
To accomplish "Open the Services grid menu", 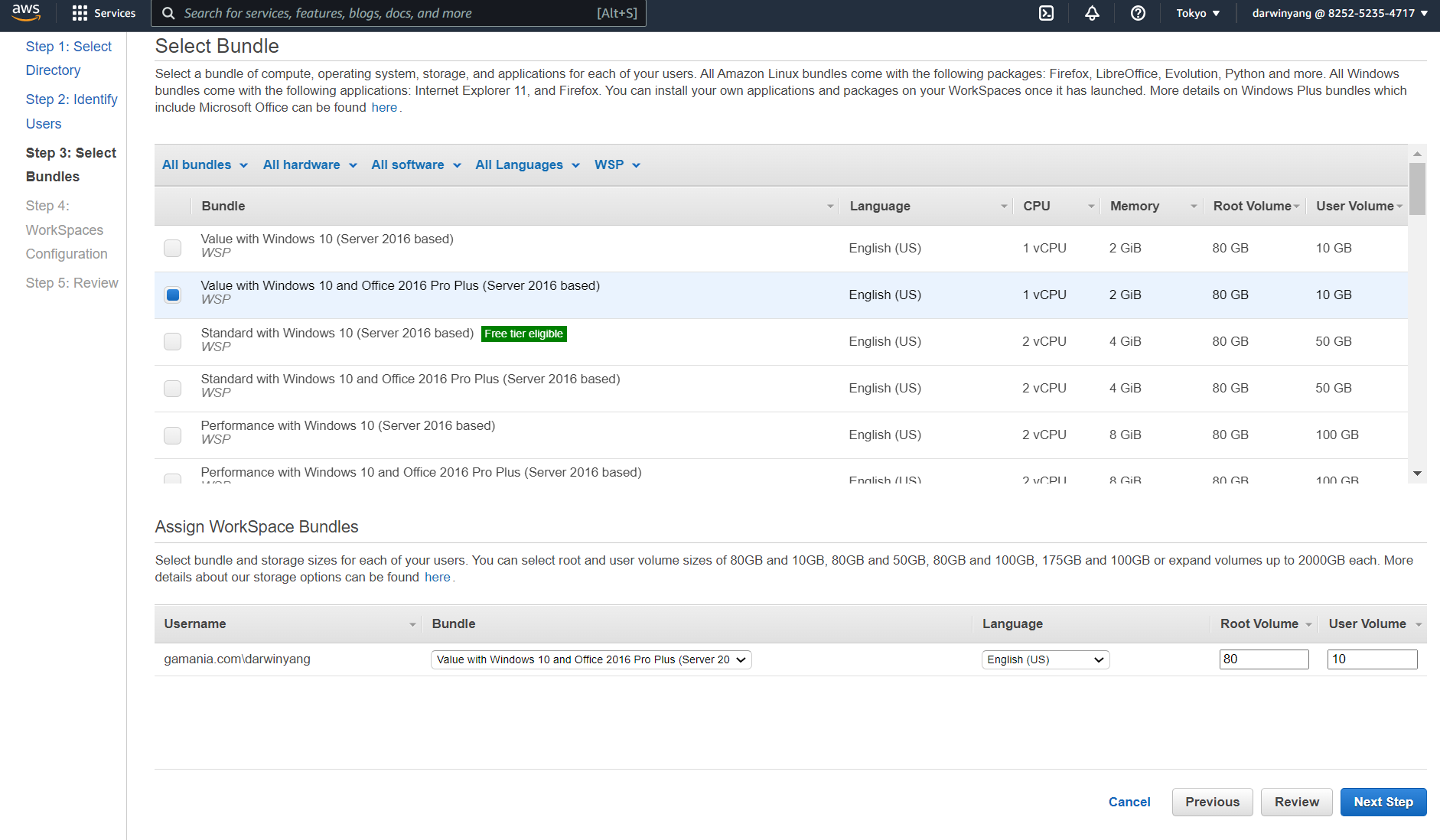I will 80,13.
